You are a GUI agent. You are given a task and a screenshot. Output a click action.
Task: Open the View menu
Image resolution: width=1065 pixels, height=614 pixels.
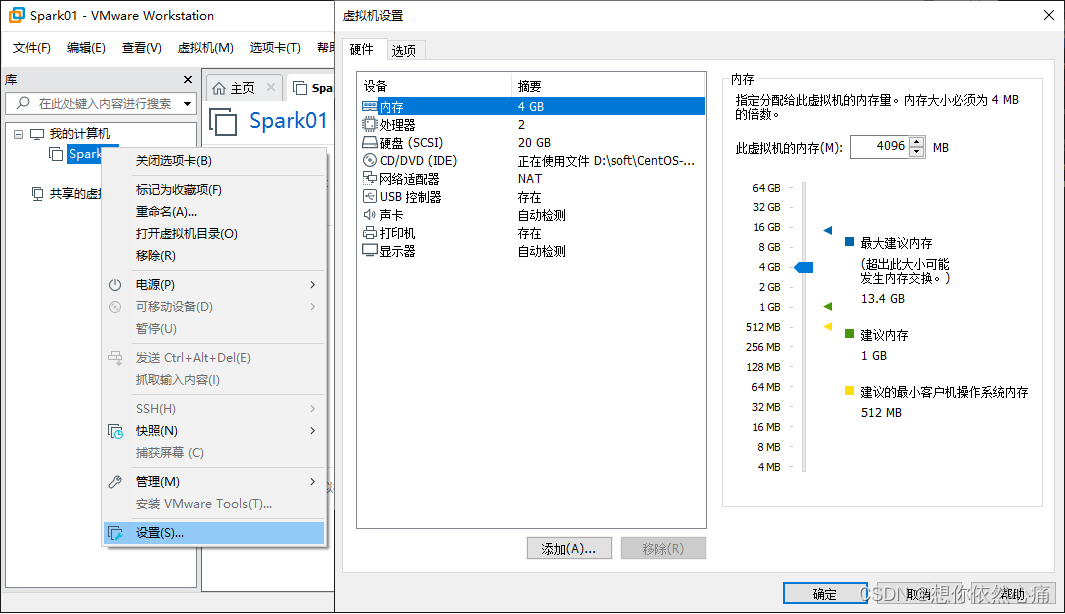click(142, 48)
